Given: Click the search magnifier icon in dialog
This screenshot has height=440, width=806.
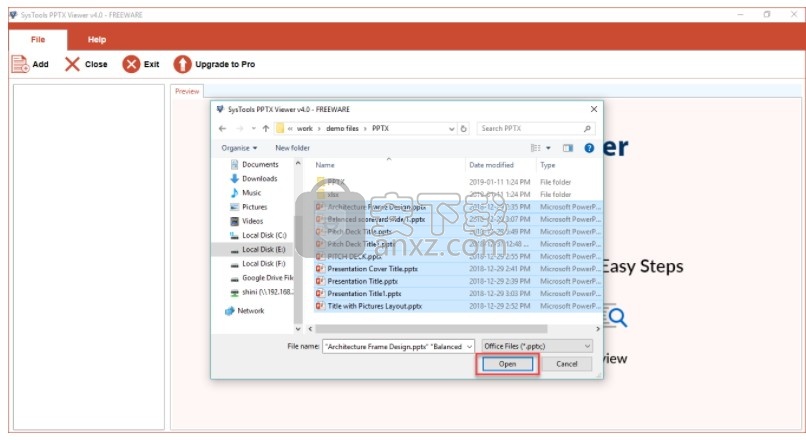Looking at the screenshot, I should tap(587, 129).
